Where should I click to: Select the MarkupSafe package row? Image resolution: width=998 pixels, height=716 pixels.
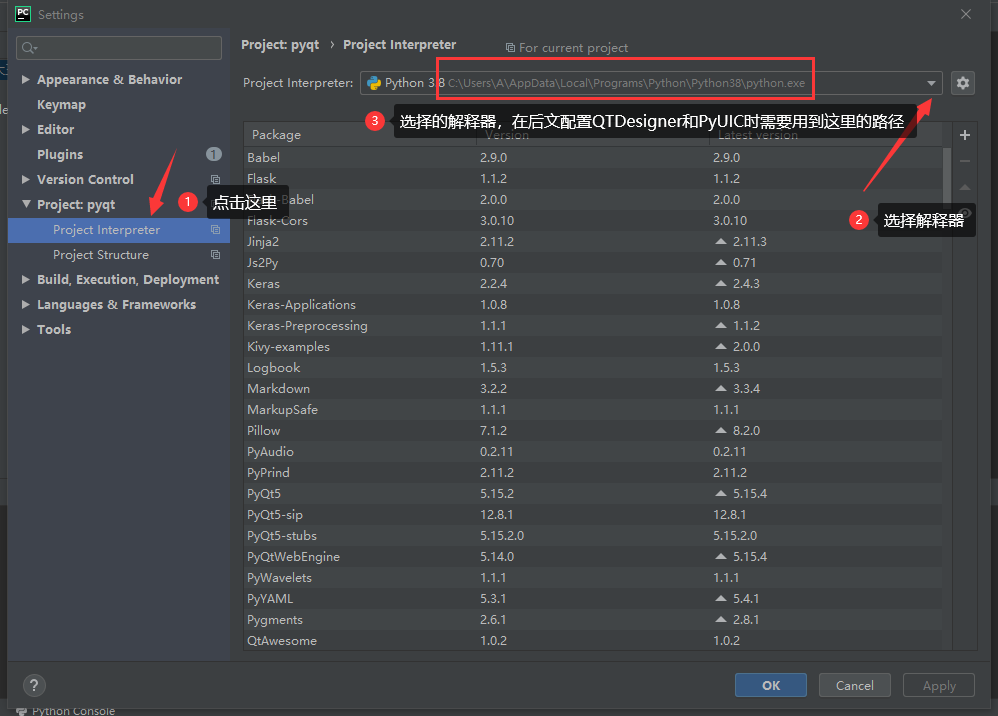point(593,409)
